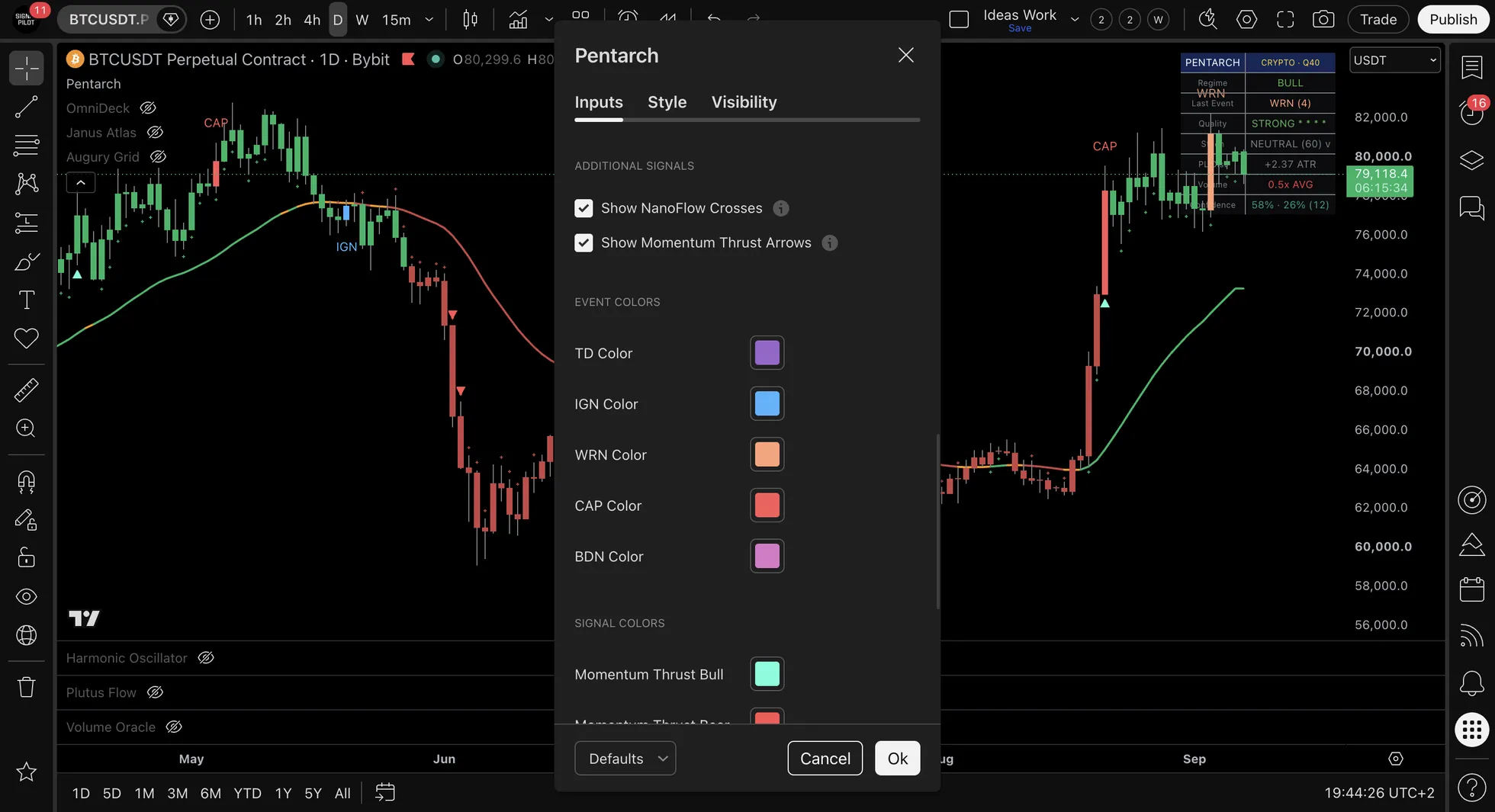Open the Defaults dropdown

625,758
